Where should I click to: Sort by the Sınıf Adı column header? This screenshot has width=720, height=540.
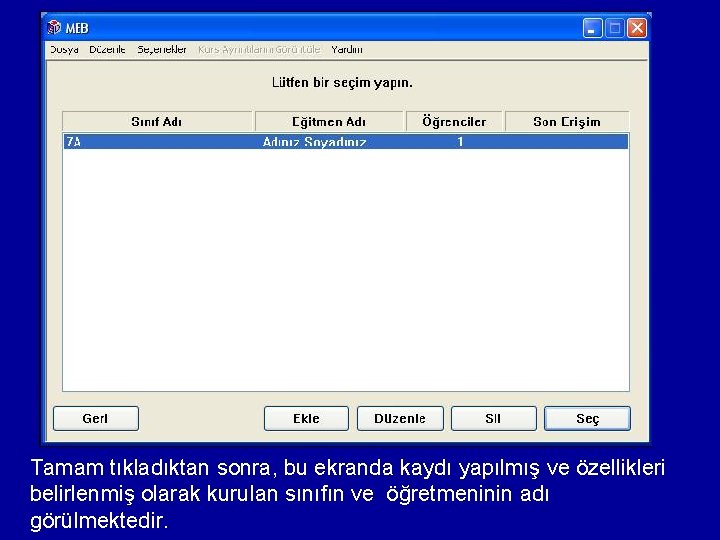coord(157,122)
